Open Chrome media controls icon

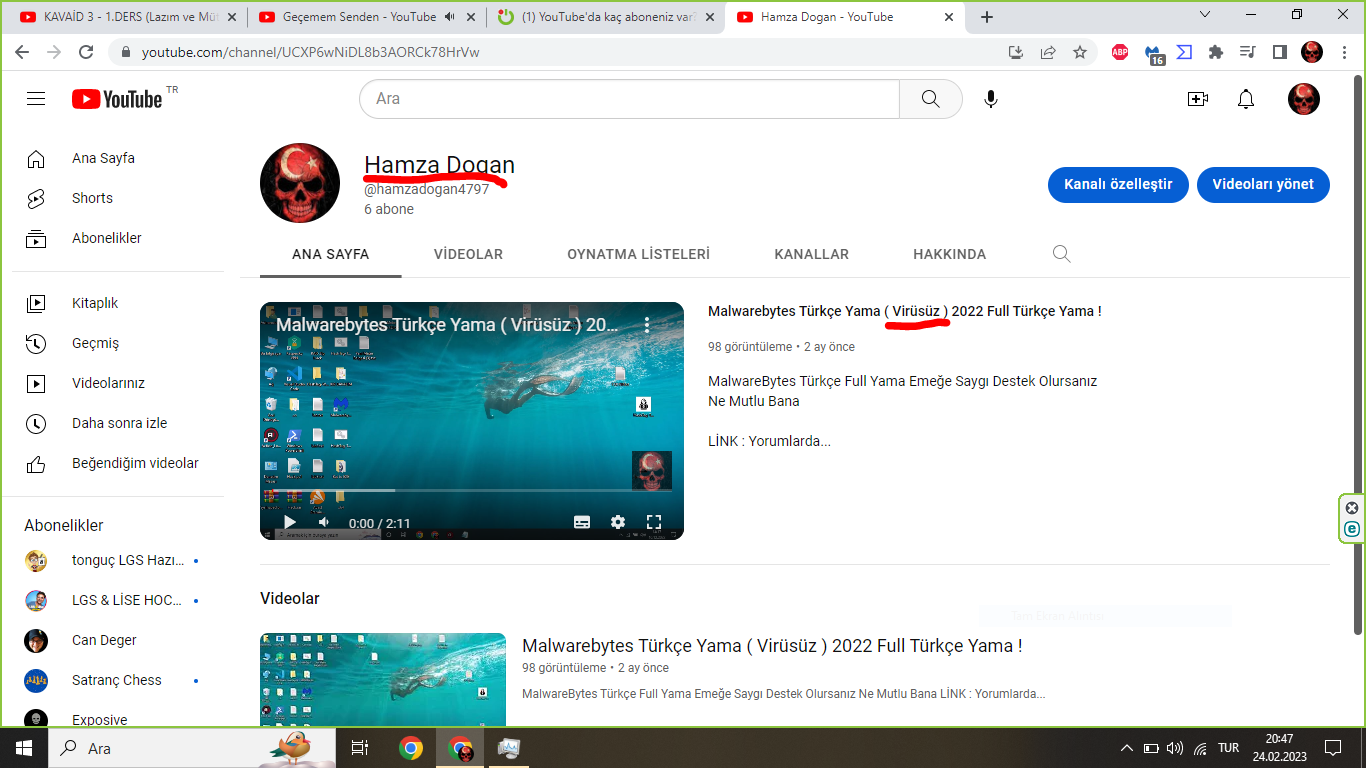click(1247, 52)
